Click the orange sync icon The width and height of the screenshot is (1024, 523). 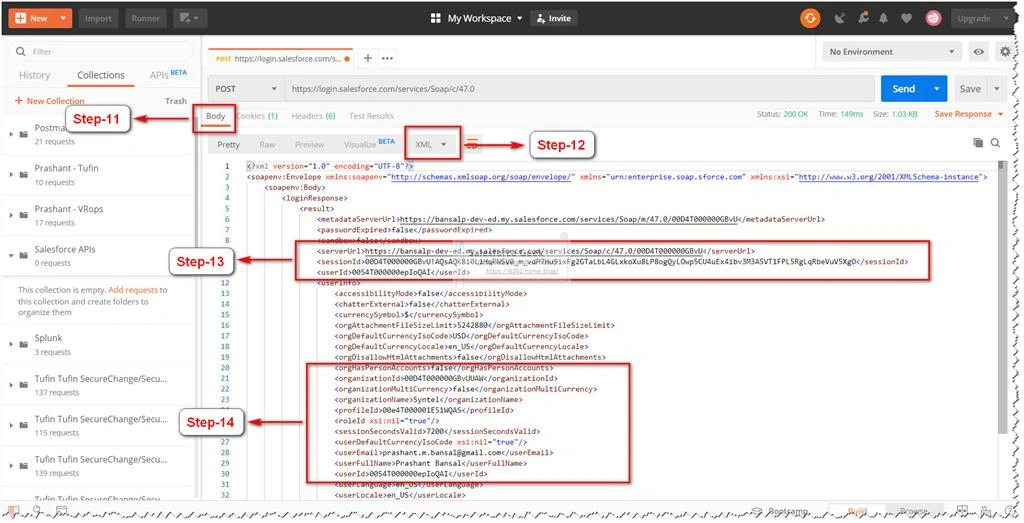[x=810, y=18]
